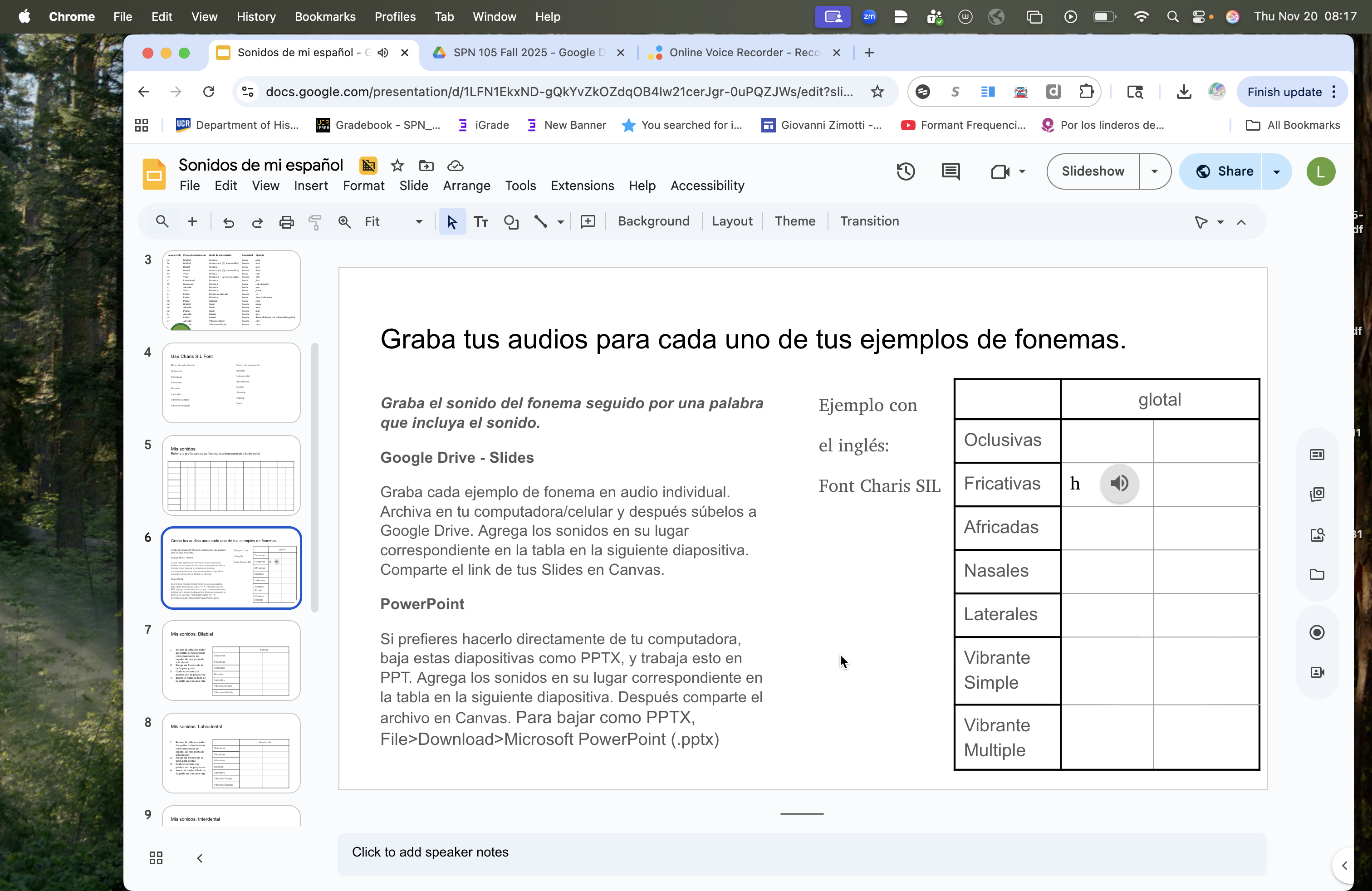
Task: Click the Share button
Action: [x=1222, y=171]
